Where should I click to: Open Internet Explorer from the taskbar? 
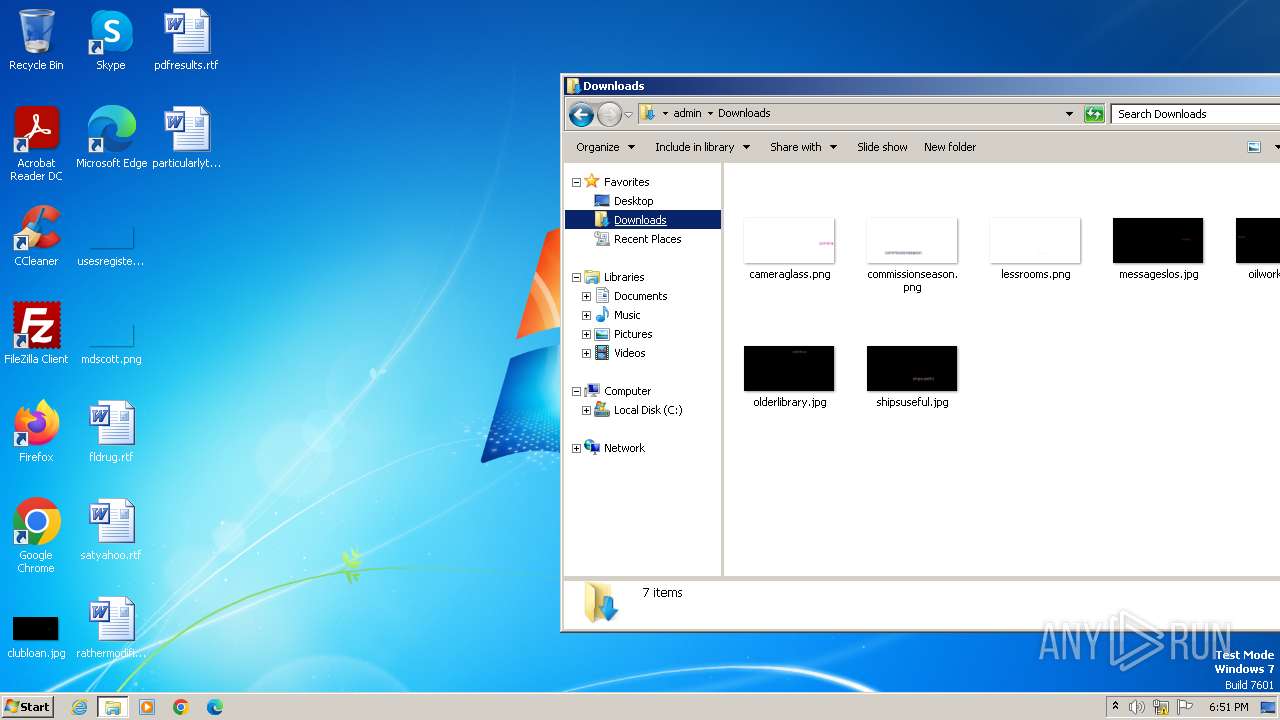(80, 707)
